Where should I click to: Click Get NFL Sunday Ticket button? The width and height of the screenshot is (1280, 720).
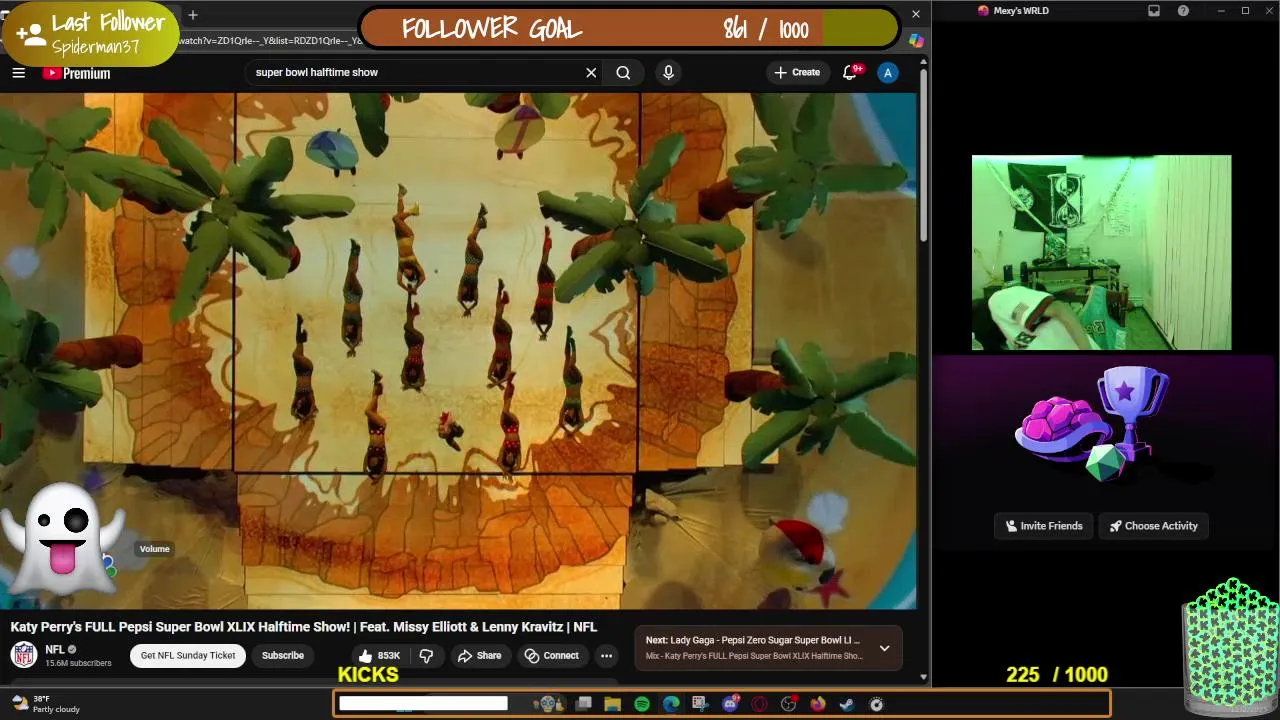pyautogui.click(x=188, y=655)
